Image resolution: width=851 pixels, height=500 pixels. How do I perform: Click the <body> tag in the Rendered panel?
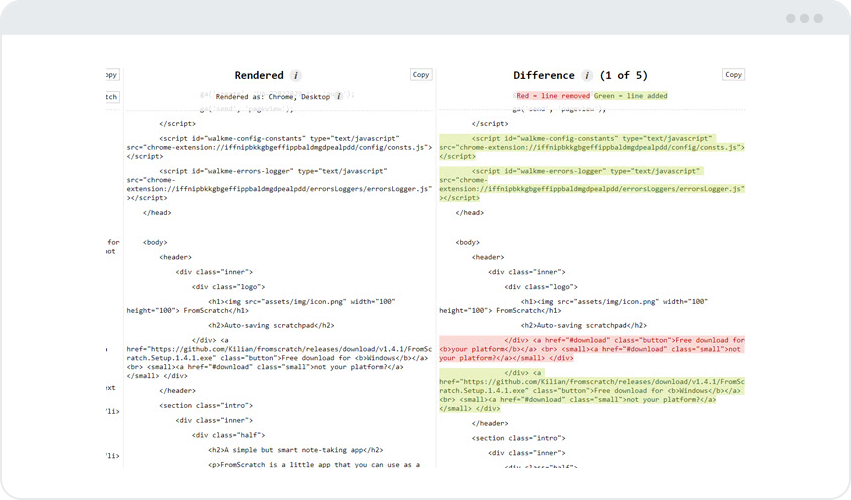click(155, 243)
